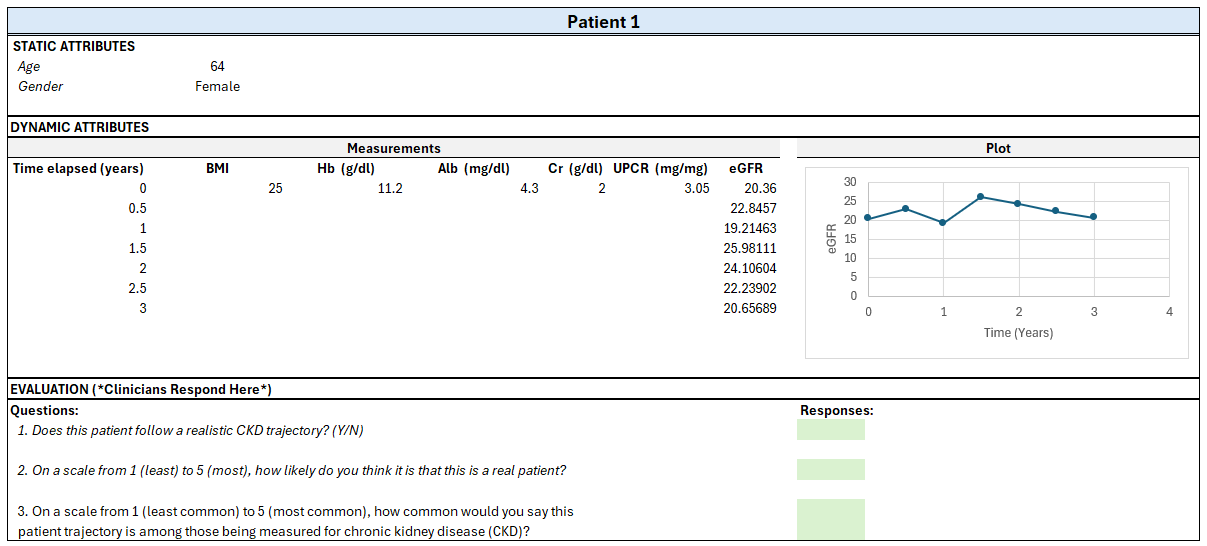Click the last data point at year 3

pos(1093,217)
